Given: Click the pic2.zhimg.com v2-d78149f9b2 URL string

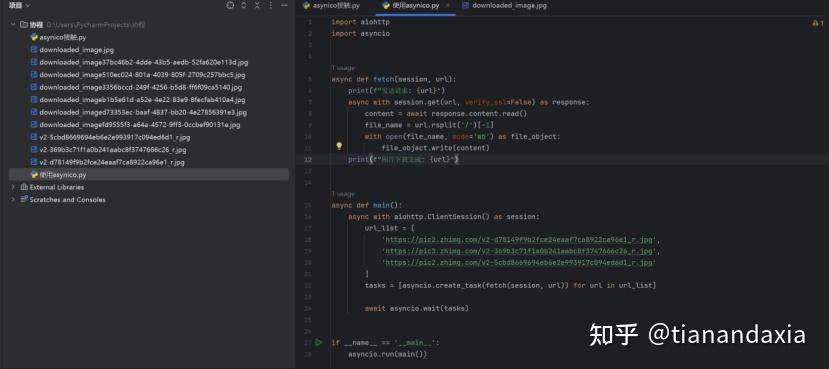Looking at the screenshot, I should [519, 240].
